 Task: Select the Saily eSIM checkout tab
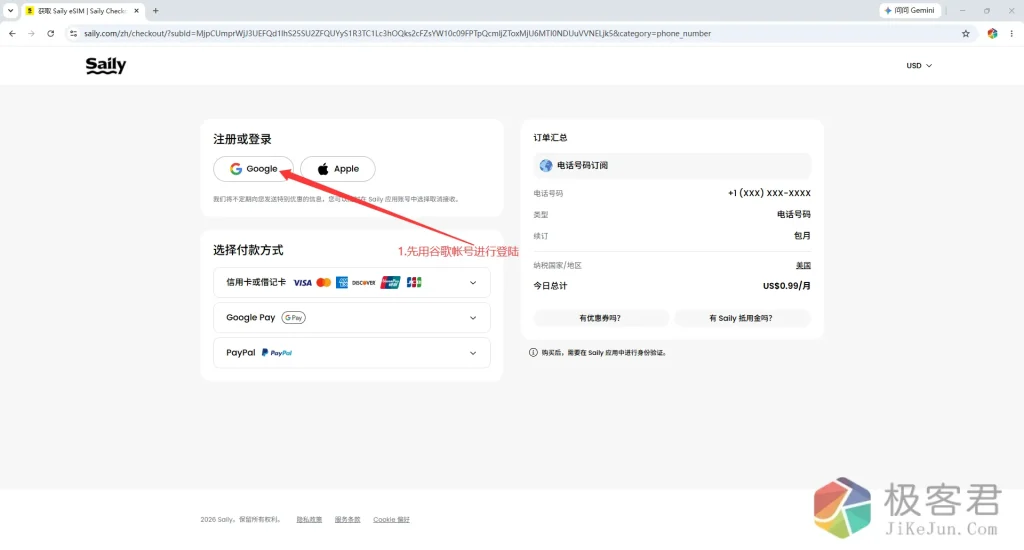[82, 11]
